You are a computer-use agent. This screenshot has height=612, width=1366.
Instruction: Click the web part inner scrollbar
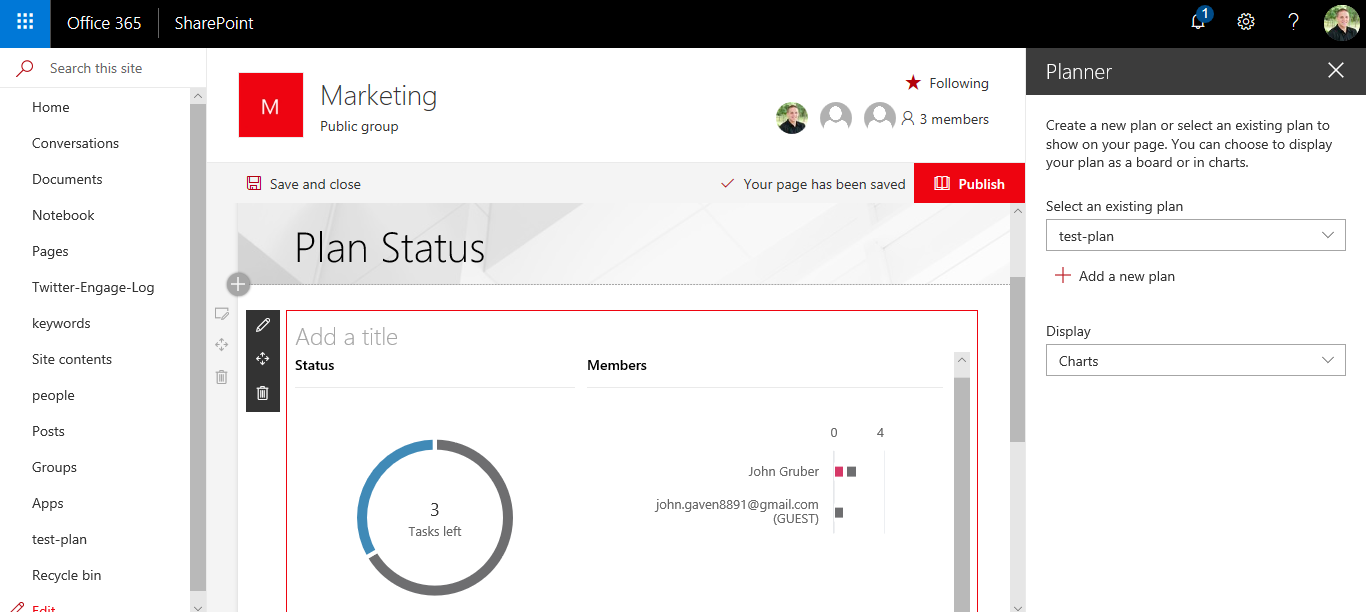pyautogui.click(x=962, y=495)
